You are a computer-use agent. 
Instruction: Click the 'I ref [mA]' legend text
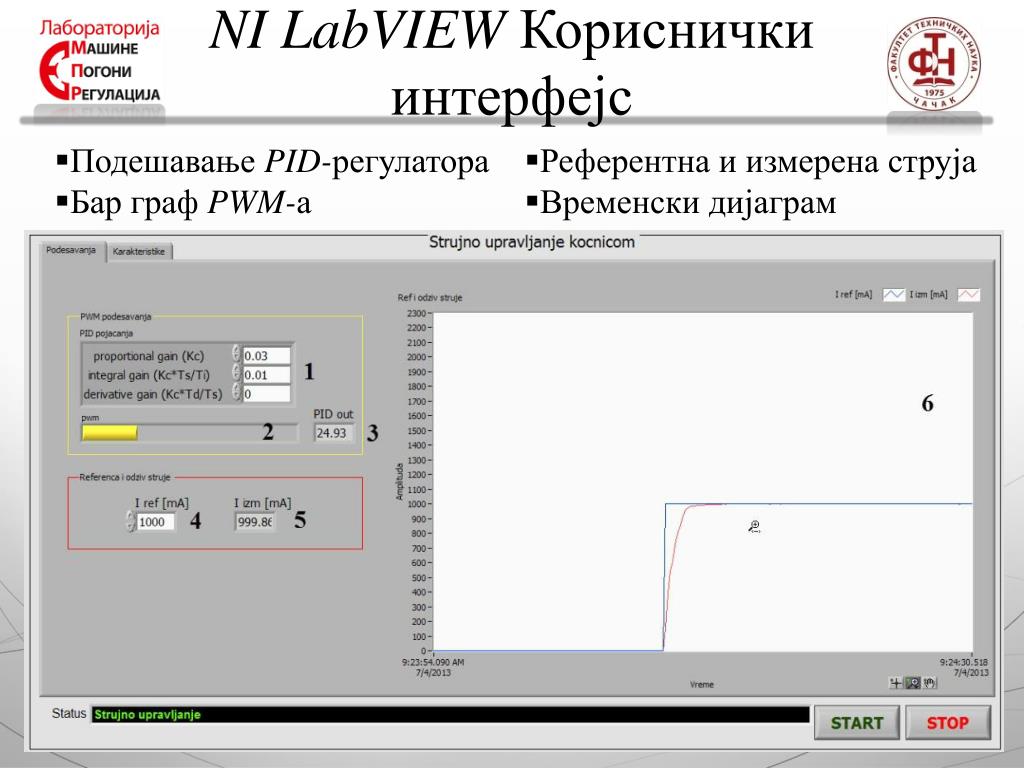pos(853,295)
